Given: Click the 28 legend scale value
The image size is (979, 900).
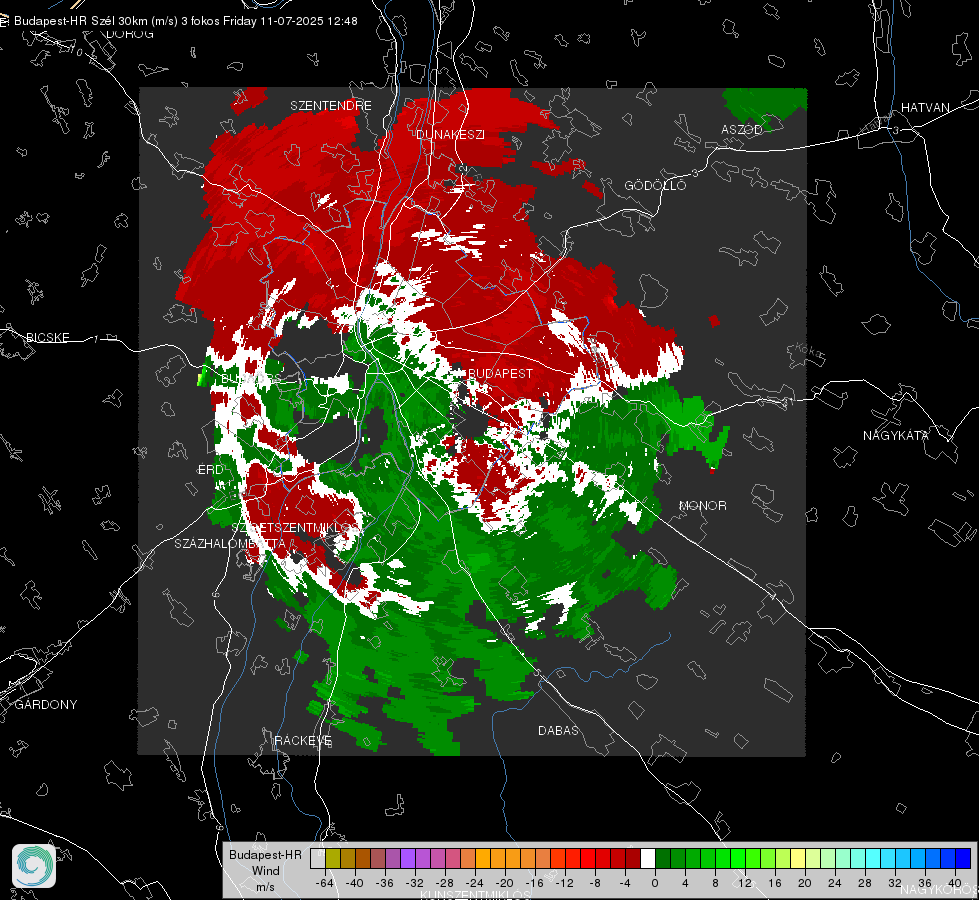Looking at the screenshot, I should click(865, 883).
